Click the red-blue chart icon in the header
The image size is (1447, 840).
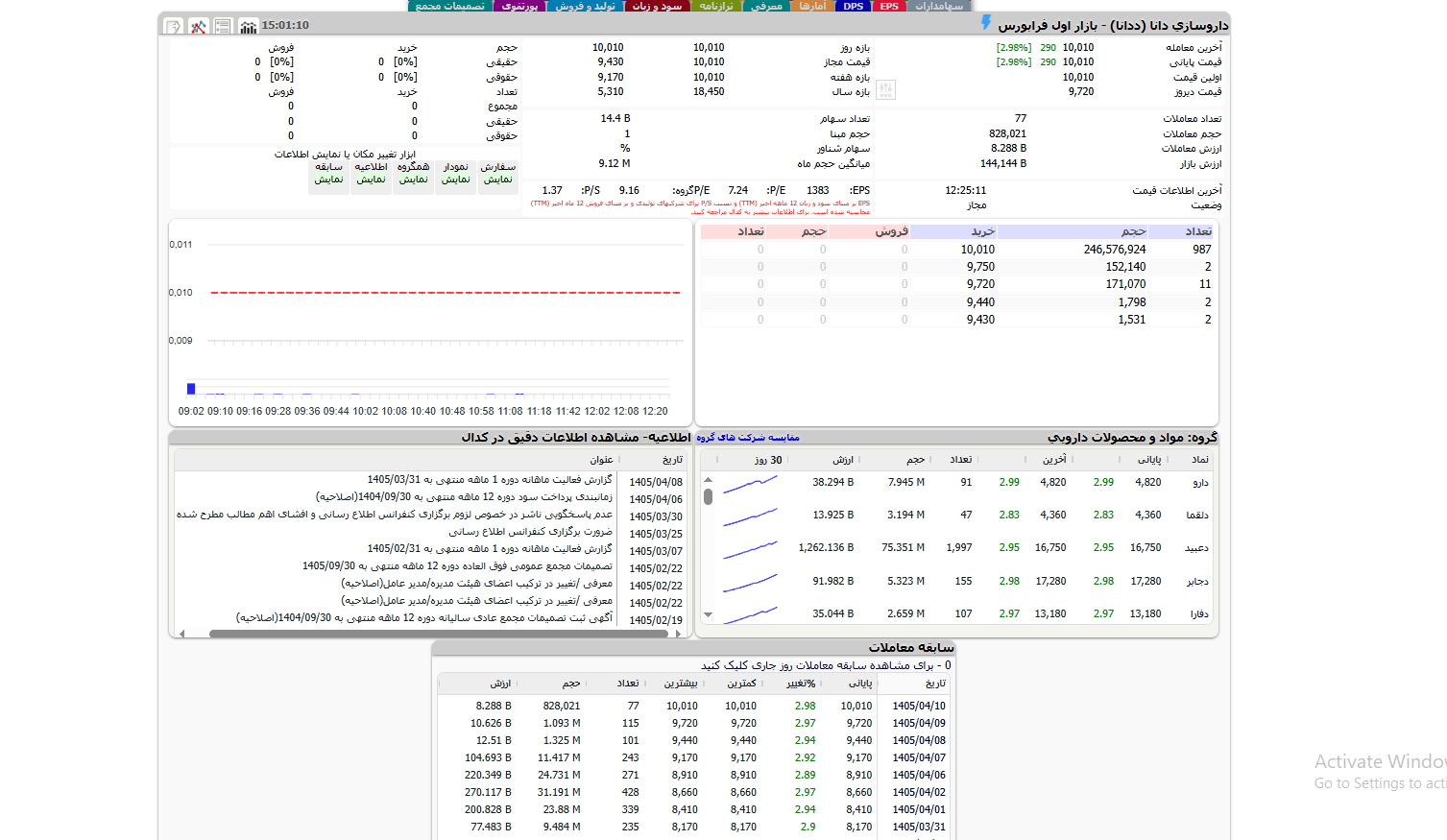click(x=198, y=26)
